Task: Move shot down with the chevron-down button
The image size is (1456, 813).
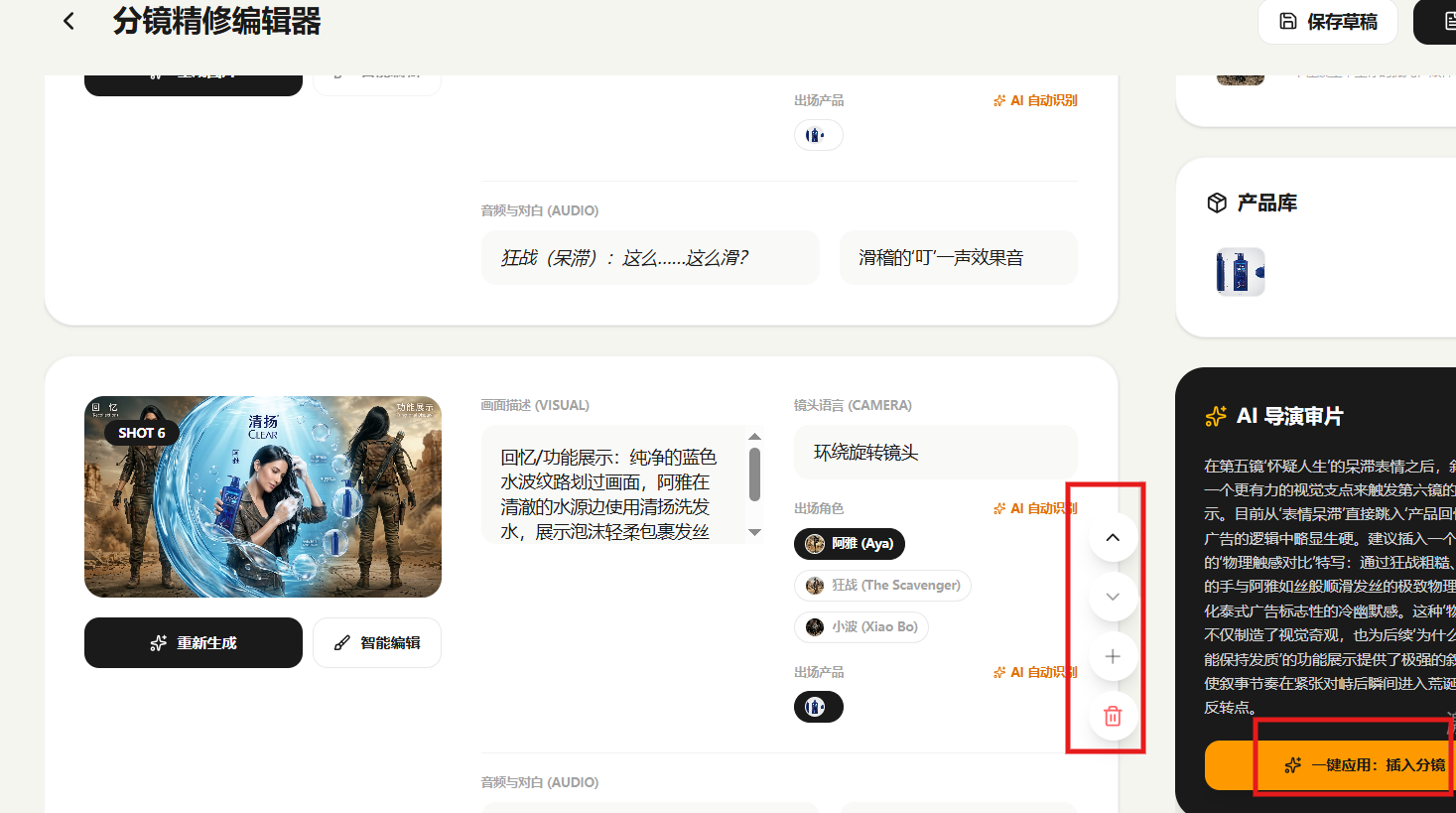Action: pyautogui.click(x=1113, y=597)
